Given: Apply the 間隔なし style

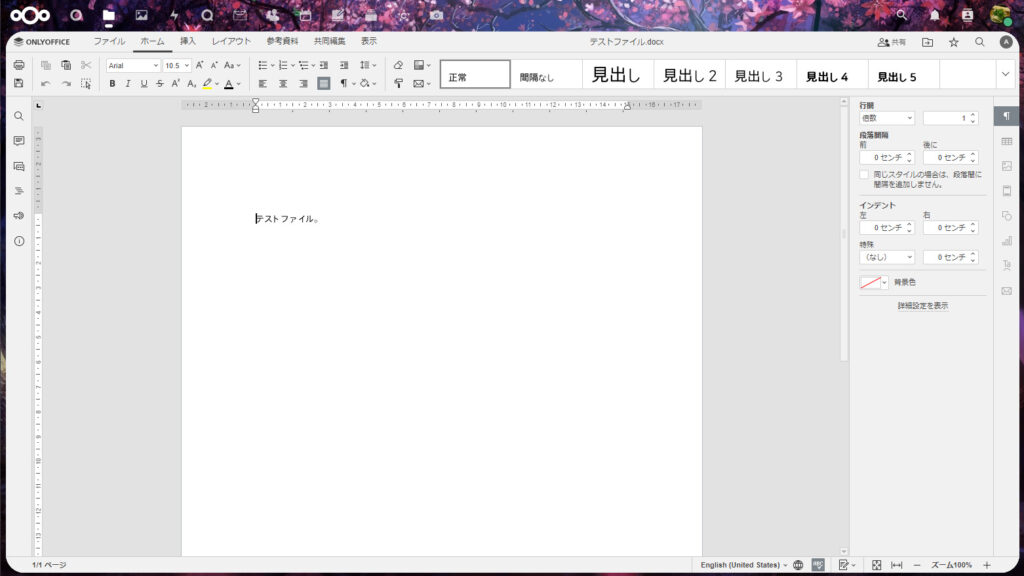Looking at the screenshot, I should pyautogui.click(x=547, y=75).
